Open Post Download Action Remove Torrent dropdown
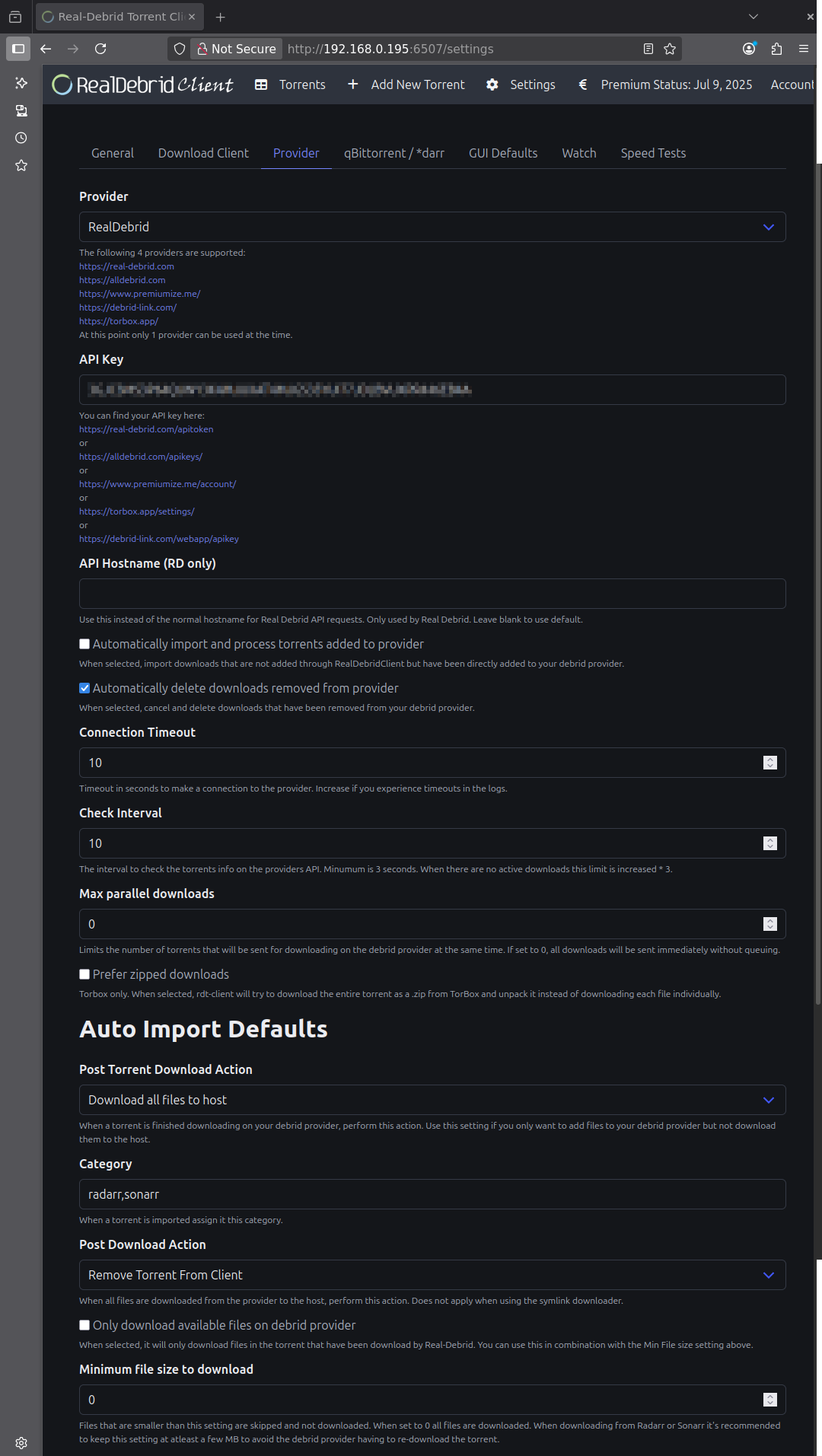Viewport: 822px width, 1456px height. [432, 1275]
